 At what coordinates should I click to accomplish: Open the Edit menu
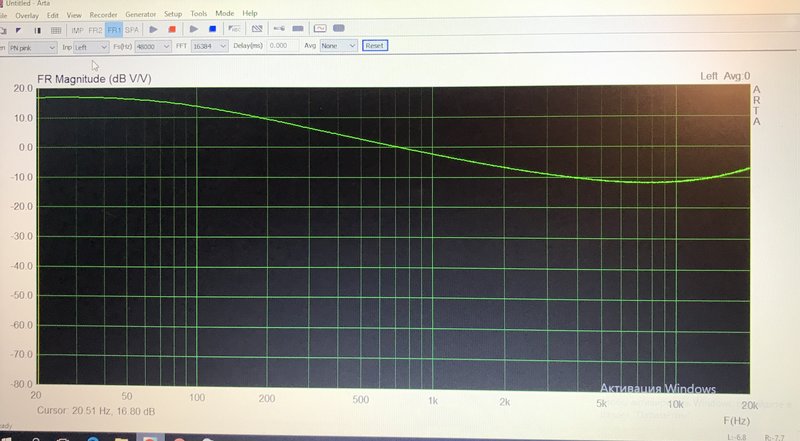[x=53, y=15]
